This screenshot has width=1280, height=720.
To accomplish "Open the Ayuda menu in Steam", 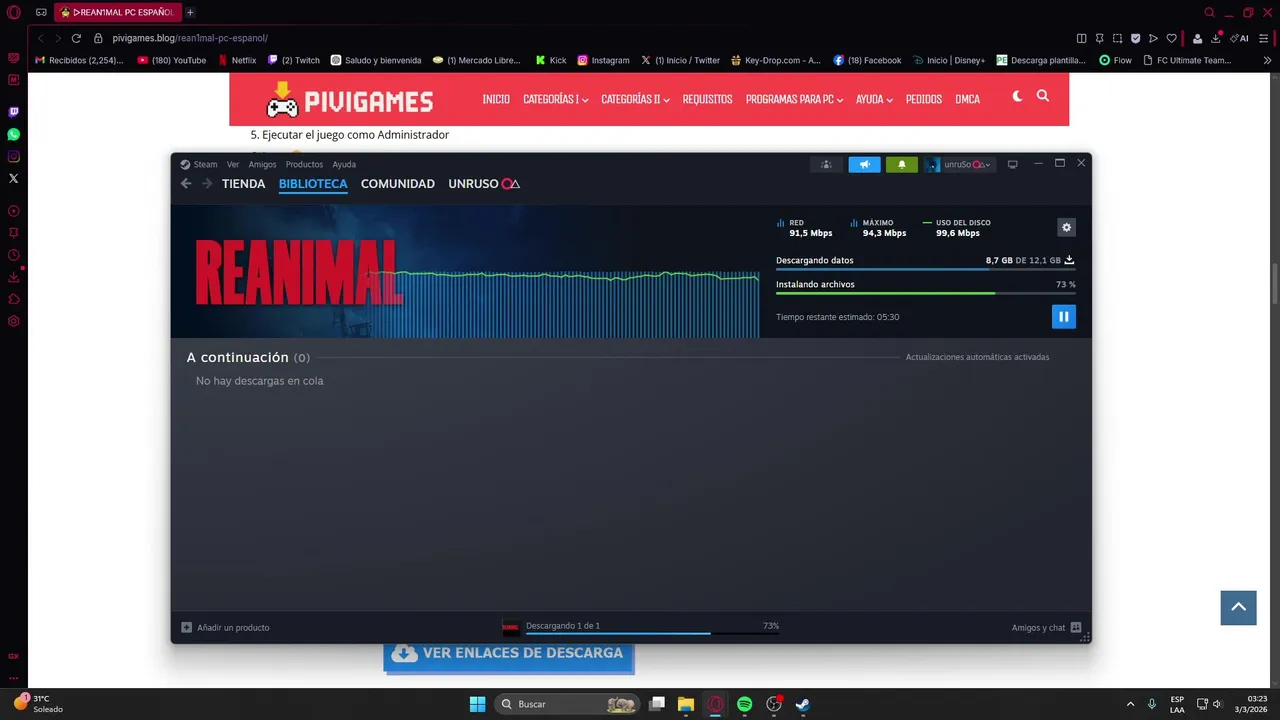I will coord(344,164).
